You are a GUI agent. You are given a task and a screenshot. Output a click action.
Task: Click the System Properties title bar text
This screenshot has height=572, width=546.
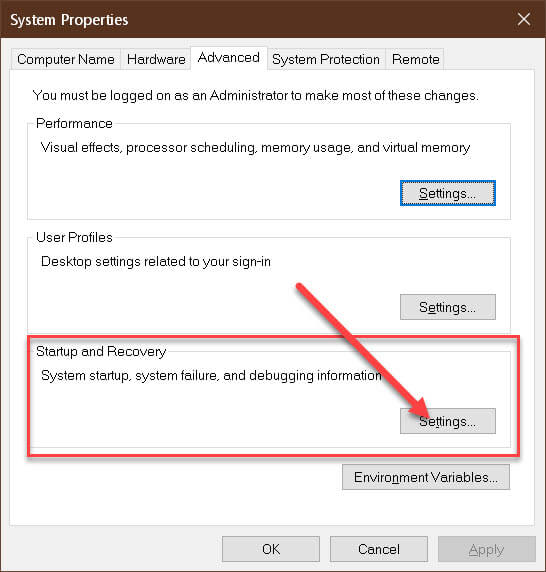tap(69, 20)
